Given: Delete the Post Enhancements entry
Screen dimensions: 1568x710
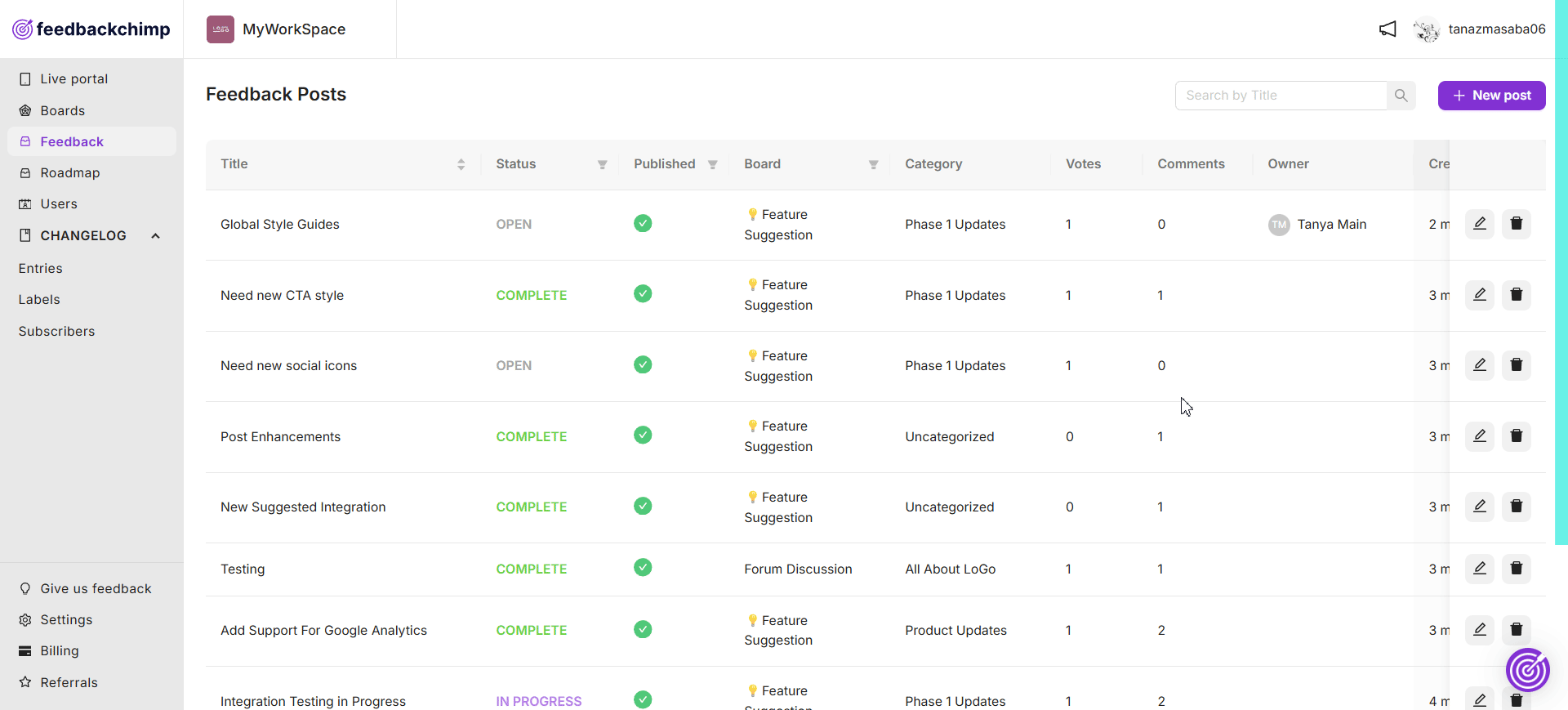Looking at the screenshot, I should [1516, 436].
